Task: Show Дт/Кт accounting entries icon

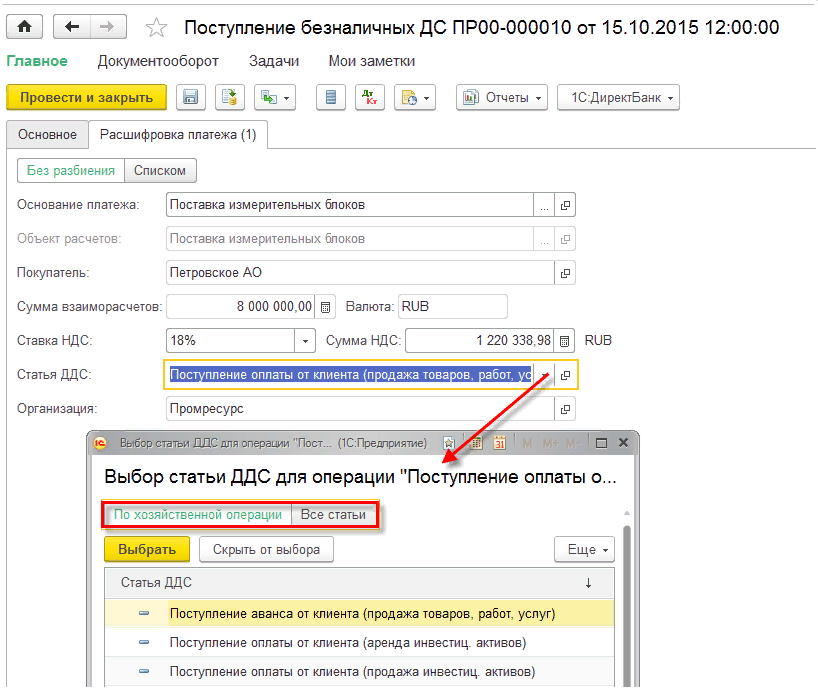Action: click(x=371, y=97)
